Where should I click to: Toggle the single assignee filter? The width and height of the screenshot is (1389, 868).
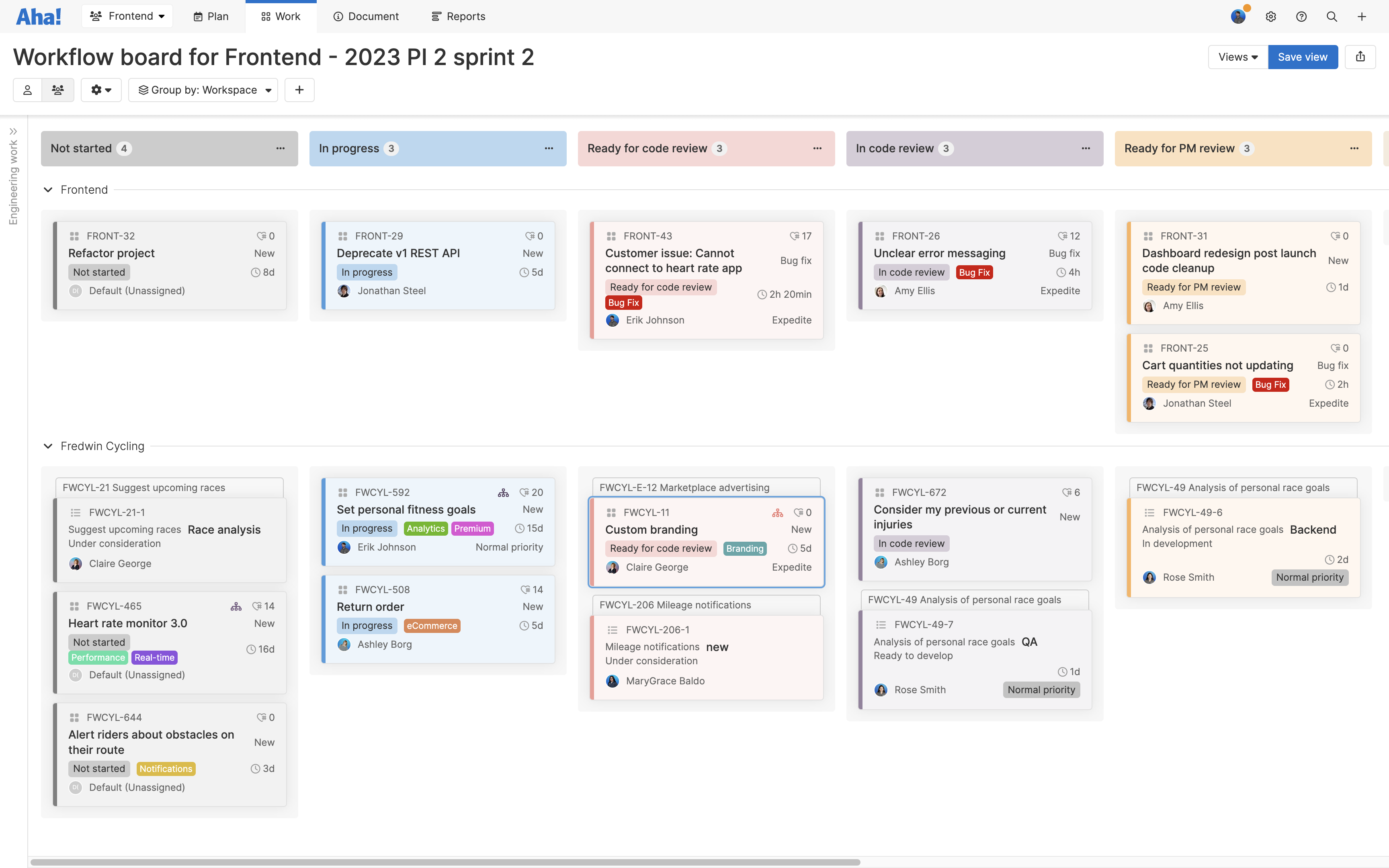pos(27,90)
